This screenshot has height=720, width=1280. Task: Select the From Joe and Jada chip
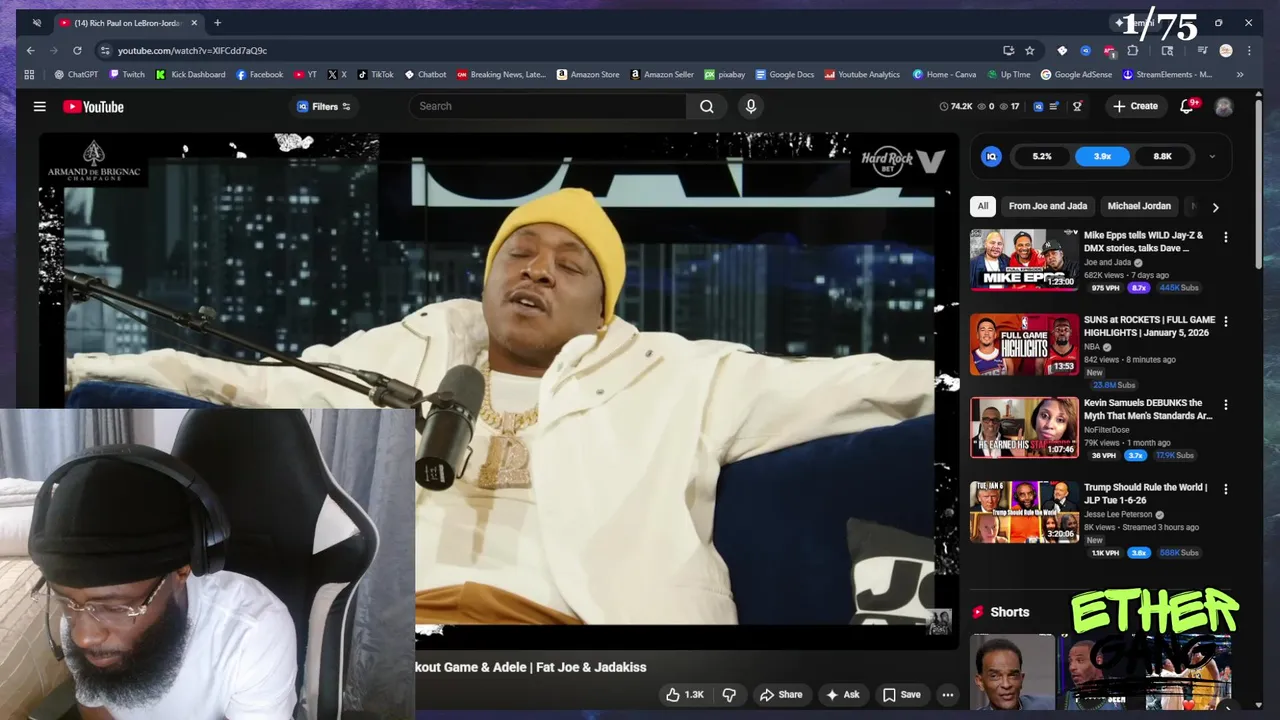1047,206
